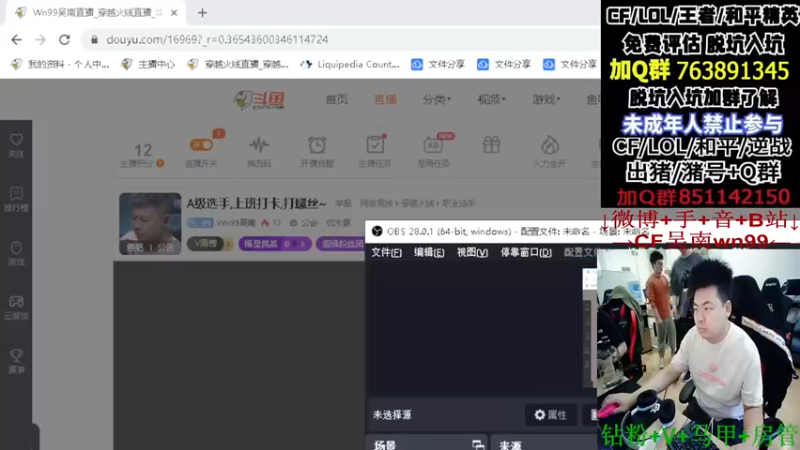Viewport: 800px width, 450px height.
Task: Open 云游戏 gamepad icon in sidebar
Action: (16, 308)
